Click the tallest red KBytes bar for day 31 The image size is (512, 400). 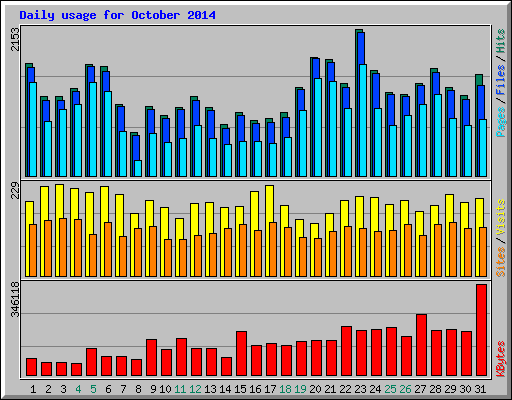481,330
